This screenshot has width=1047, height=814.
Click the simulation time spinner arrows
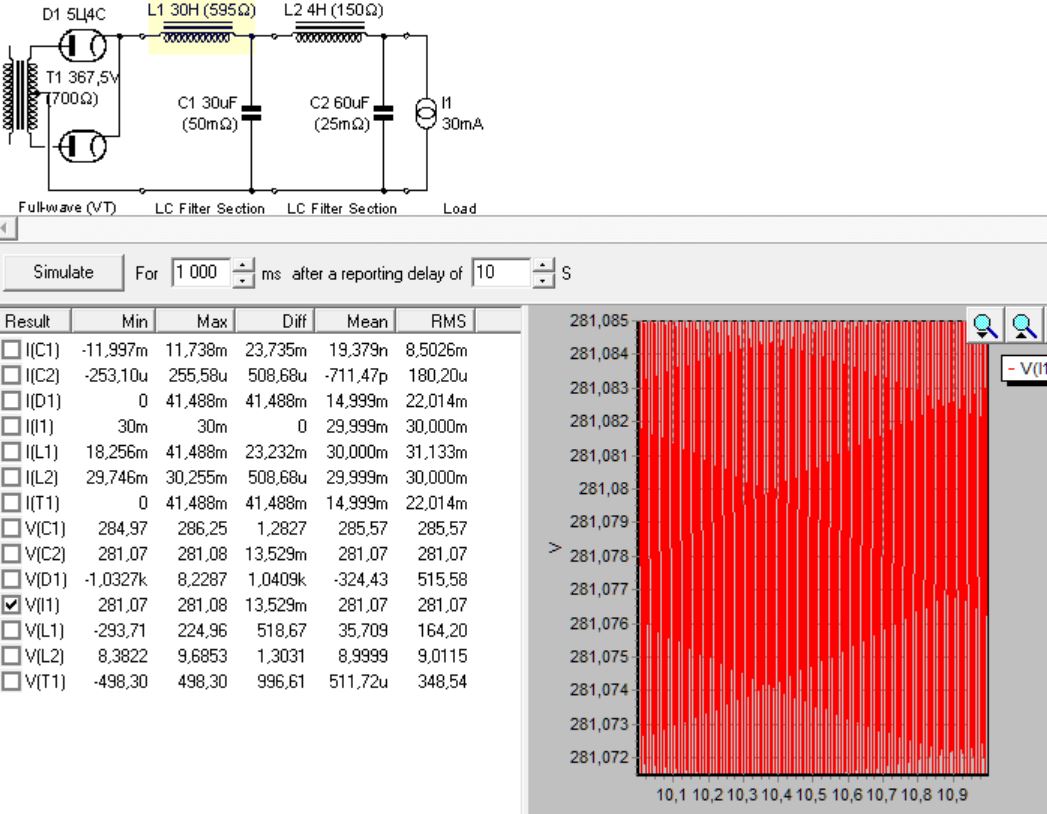[x=243, y=272]
